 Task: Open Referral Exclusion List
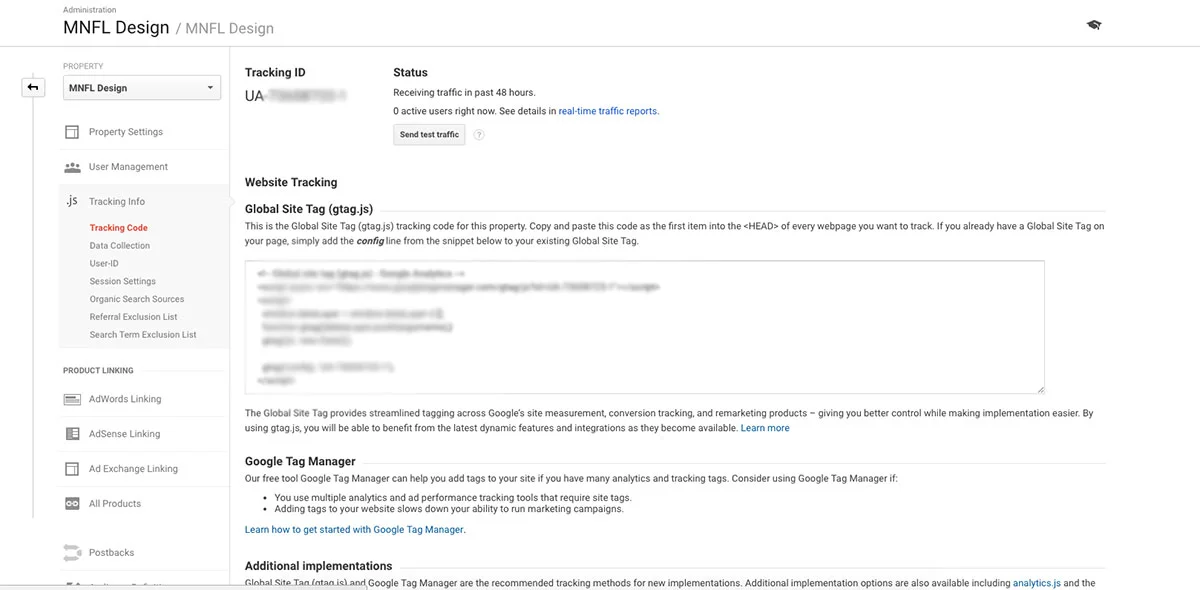pos(133,317)
